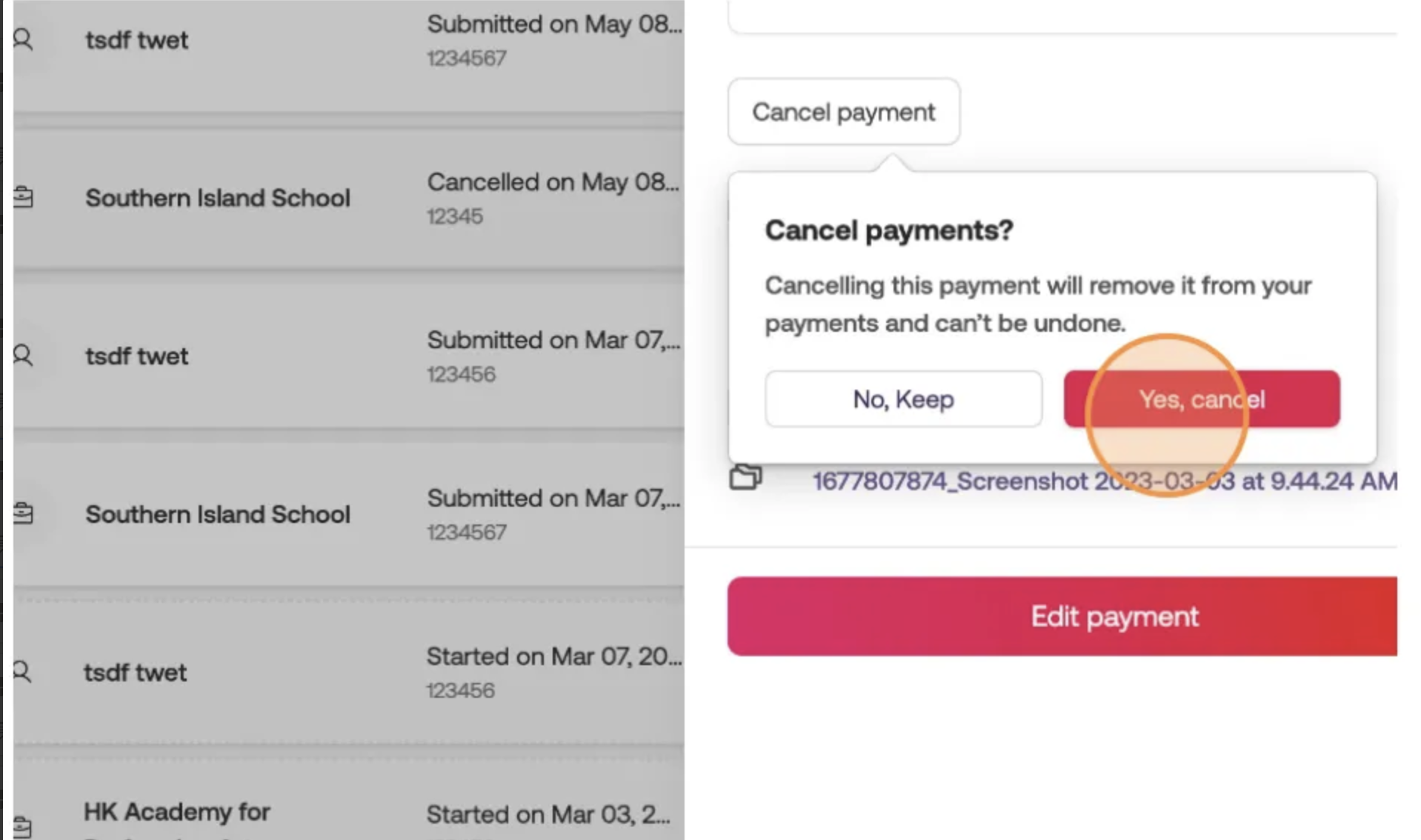Click person icon beside tsdf twet started Mar 07

pyautogui.click(x=23, y=672)
